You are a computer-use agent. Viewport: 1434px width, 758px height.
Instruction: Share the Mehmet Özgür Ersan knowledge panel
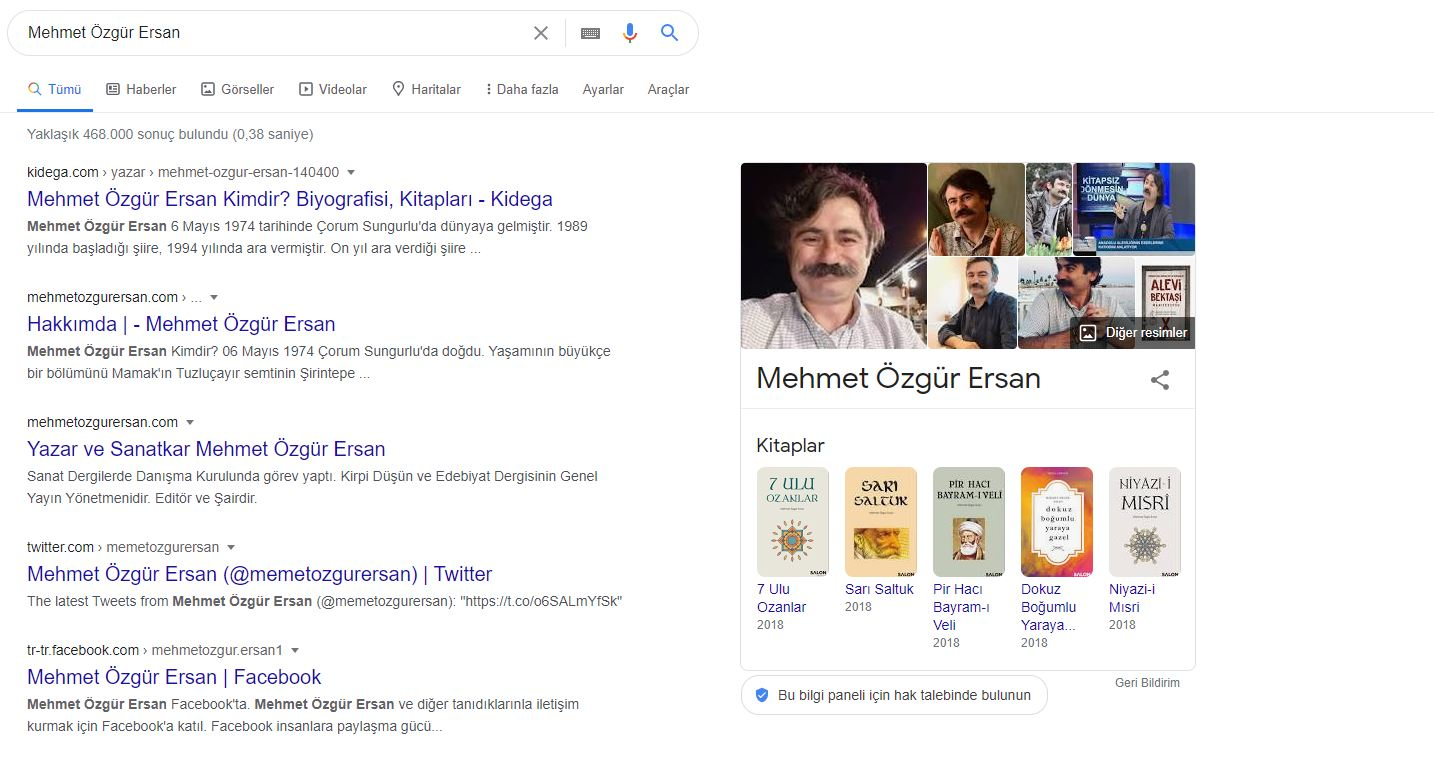coord(1160,380)
